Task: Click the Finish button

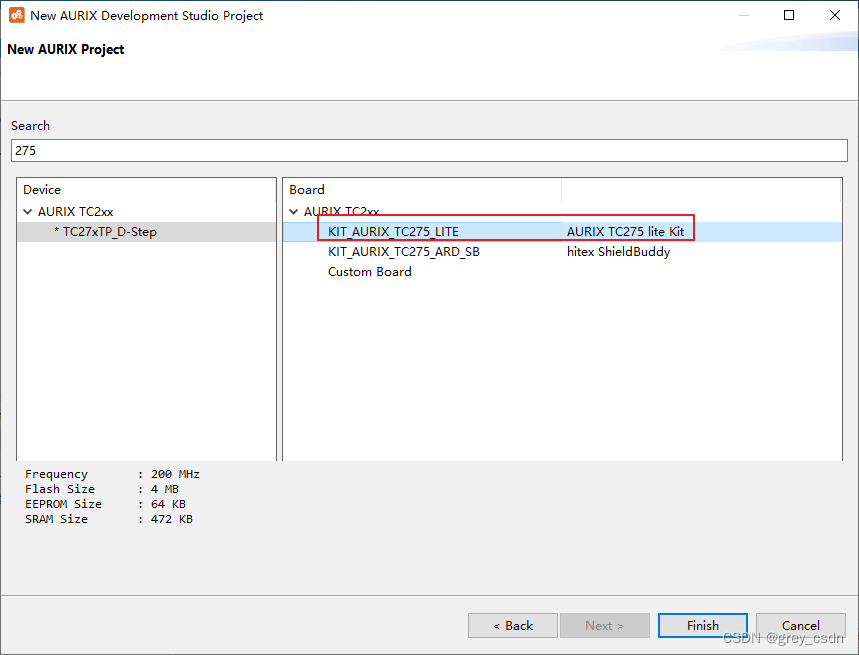Action: [702, 624]
